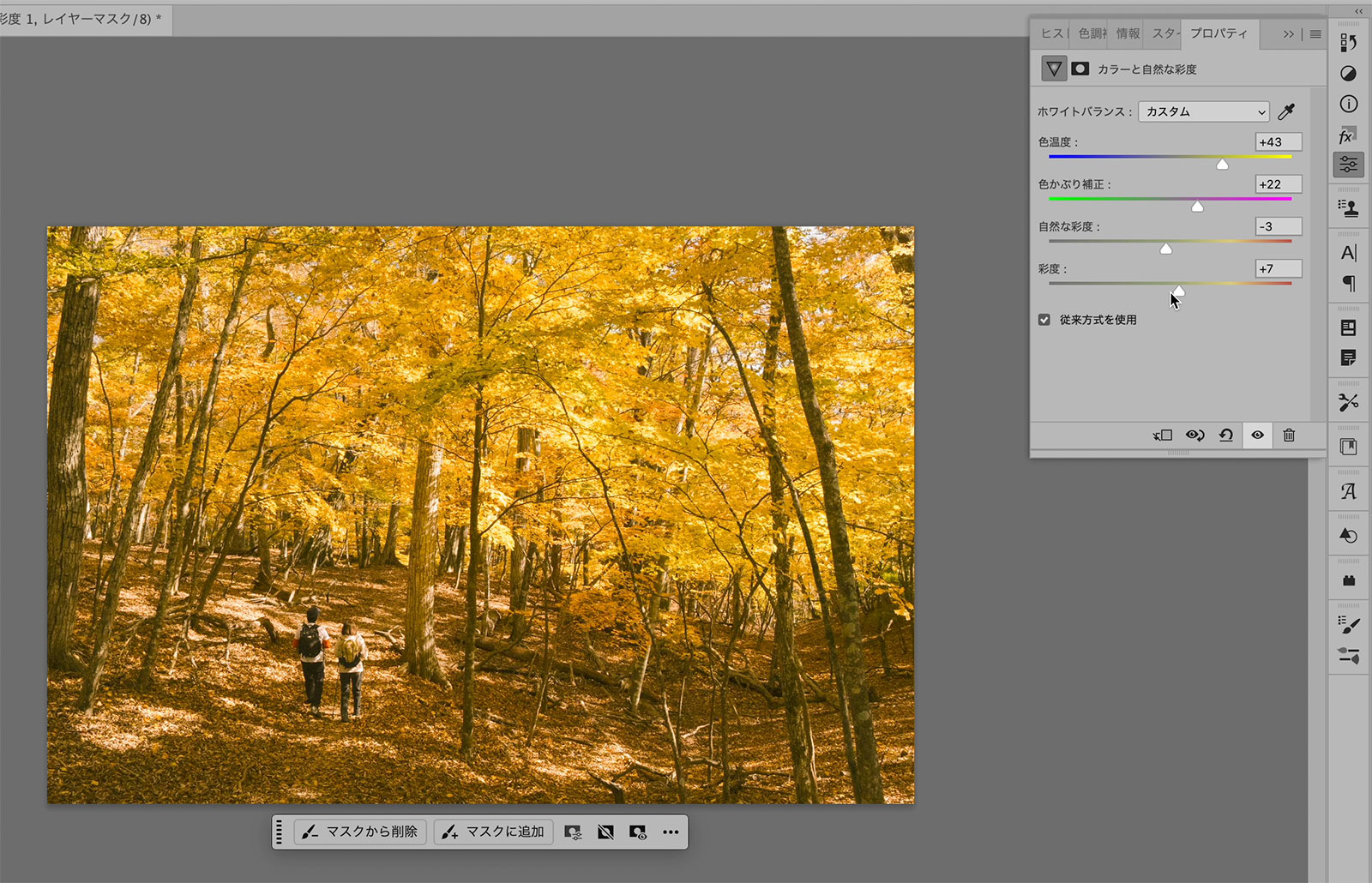Click the マスクに追加 button
The height and width of the screenshot is (883, 1372).
[x=493, y=832]
